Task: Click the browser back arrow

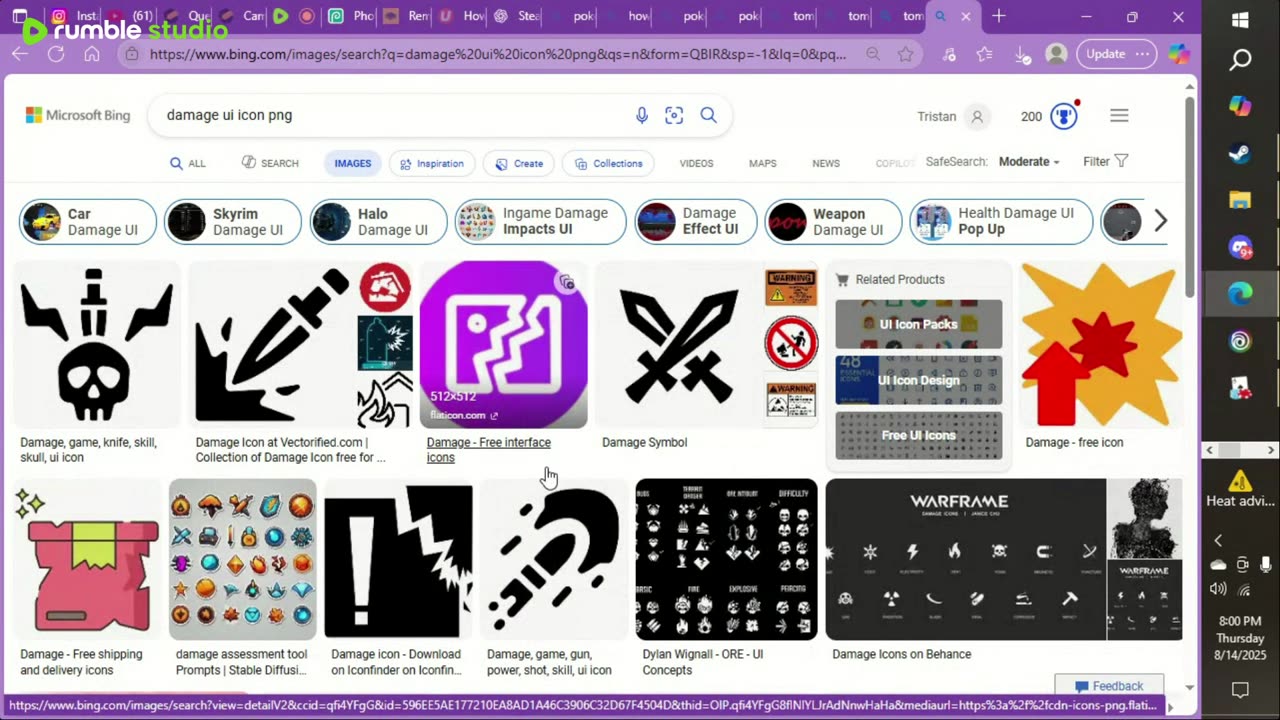Action: coord(21,54)
